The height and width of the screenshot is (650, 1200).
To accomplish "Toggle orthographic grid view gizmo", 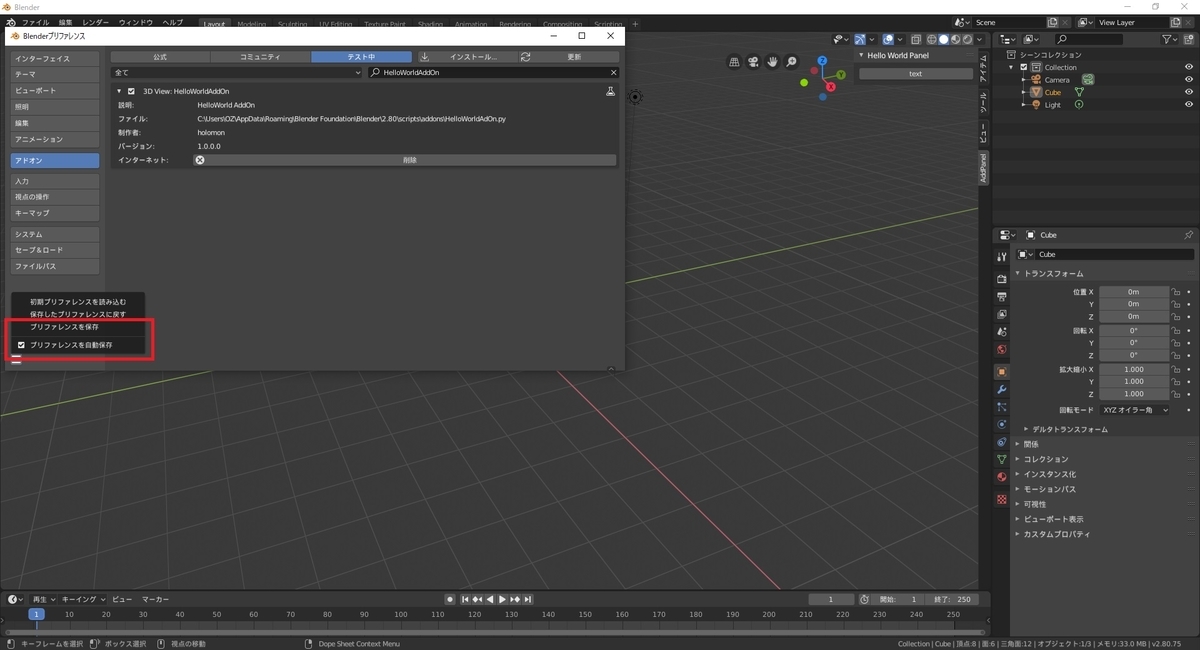I will click(735, 62).
